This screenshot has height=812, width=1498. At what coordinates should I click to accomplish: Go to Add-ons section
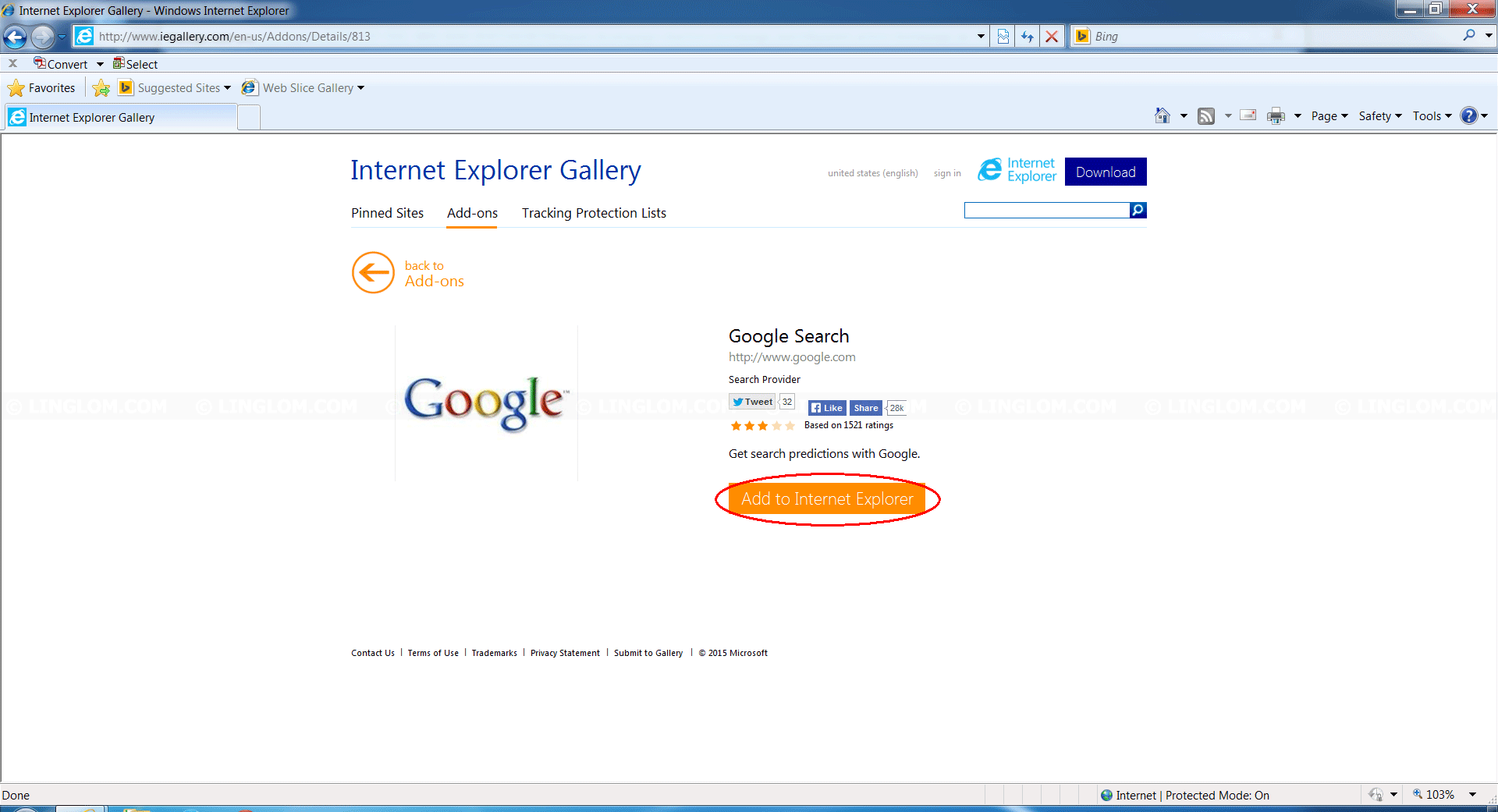coord(472,213)
